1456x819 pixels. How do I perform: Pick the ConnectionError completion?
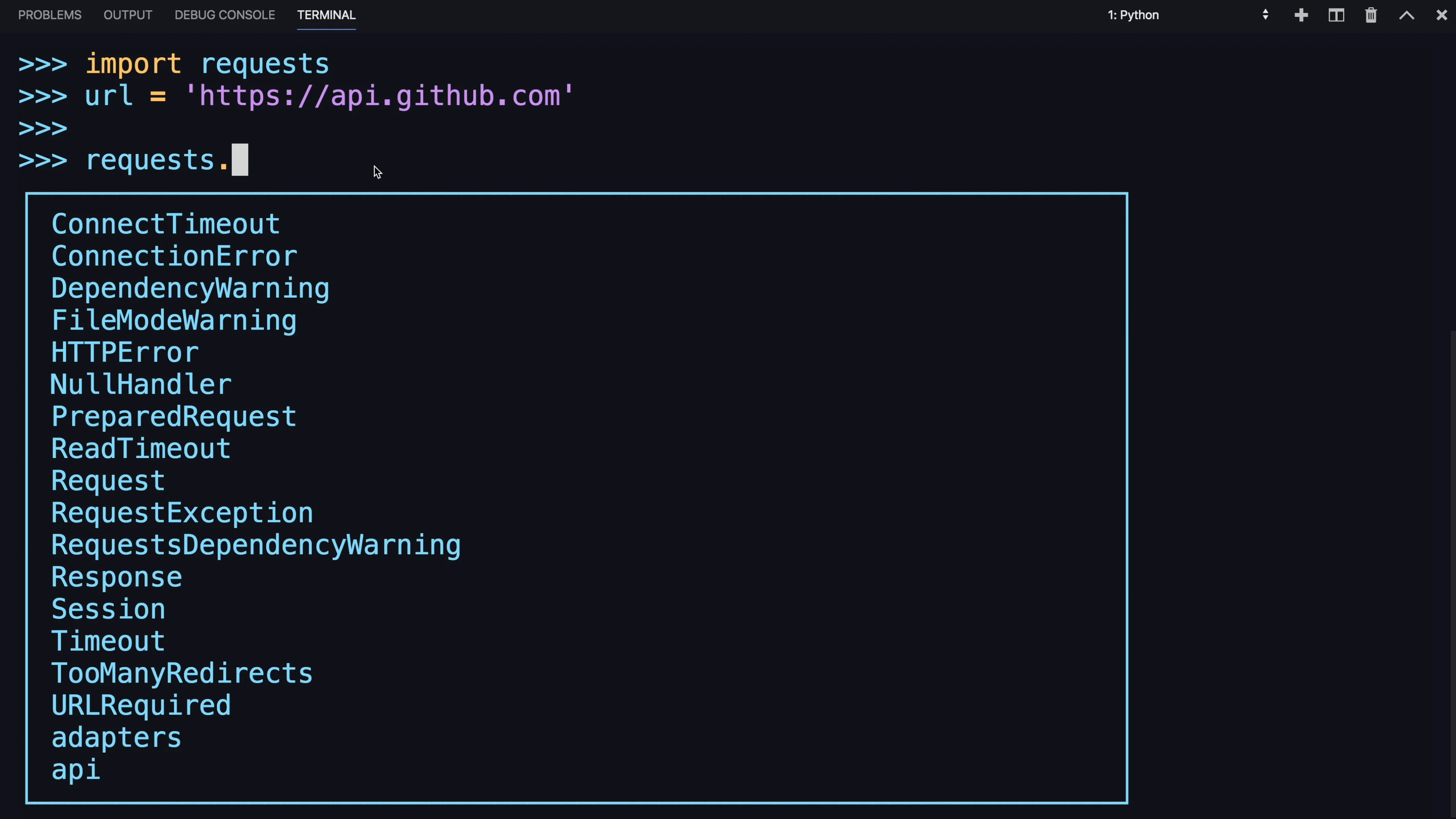(x=174, y=257)
